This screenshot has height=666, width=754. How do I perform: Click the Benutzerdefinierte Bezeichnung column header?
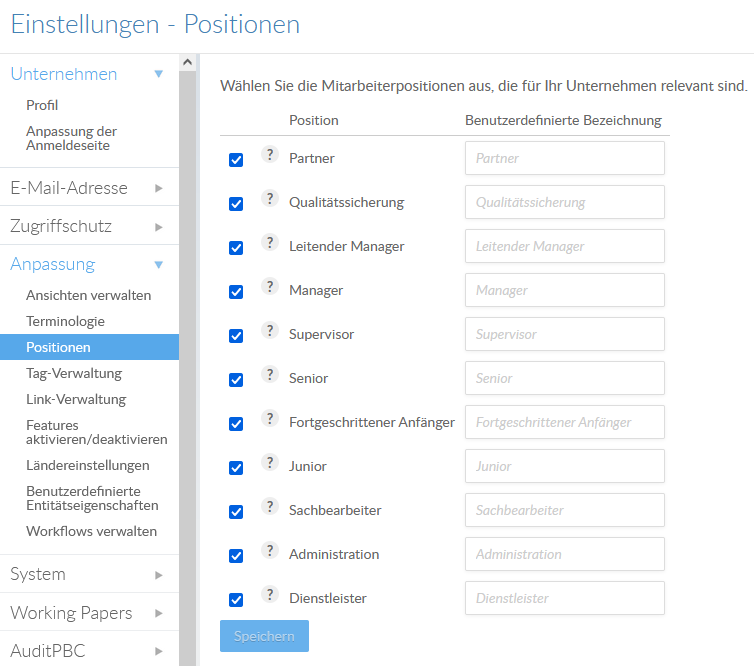563,120
